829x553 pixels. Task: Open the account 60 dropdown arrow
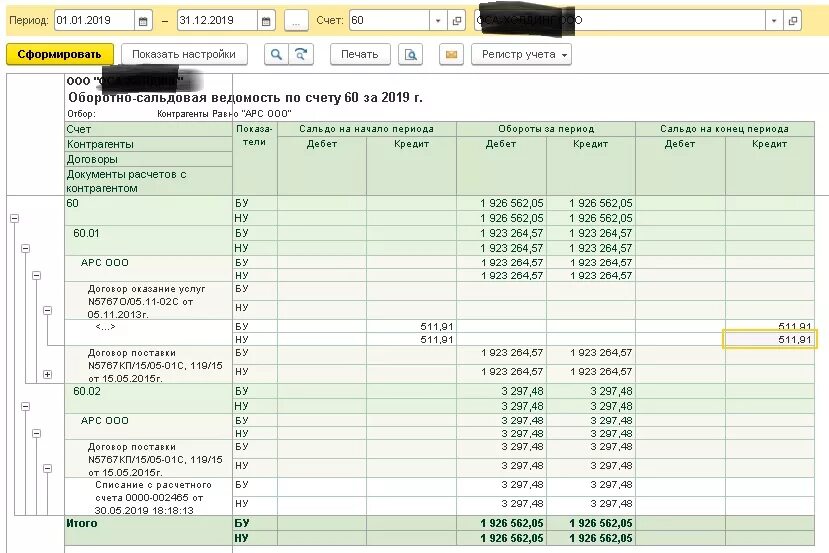438,21
